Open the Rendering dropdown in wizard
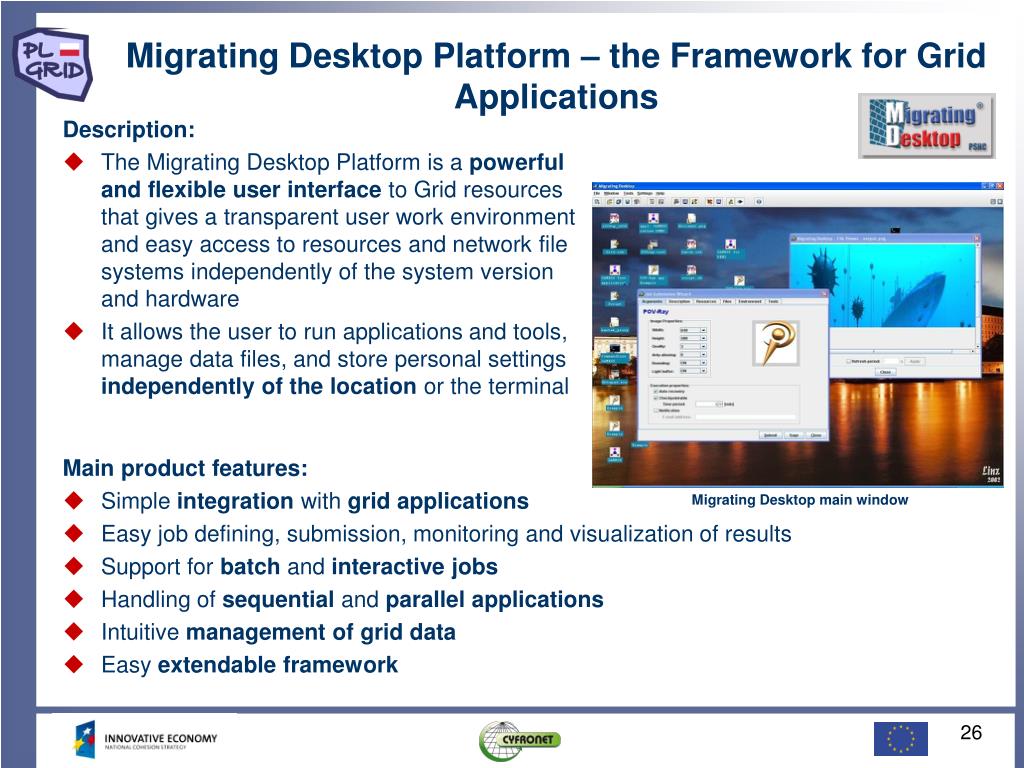Image resolution: width=1024 pixels, height=768 pixels. [x=693, y=363]
